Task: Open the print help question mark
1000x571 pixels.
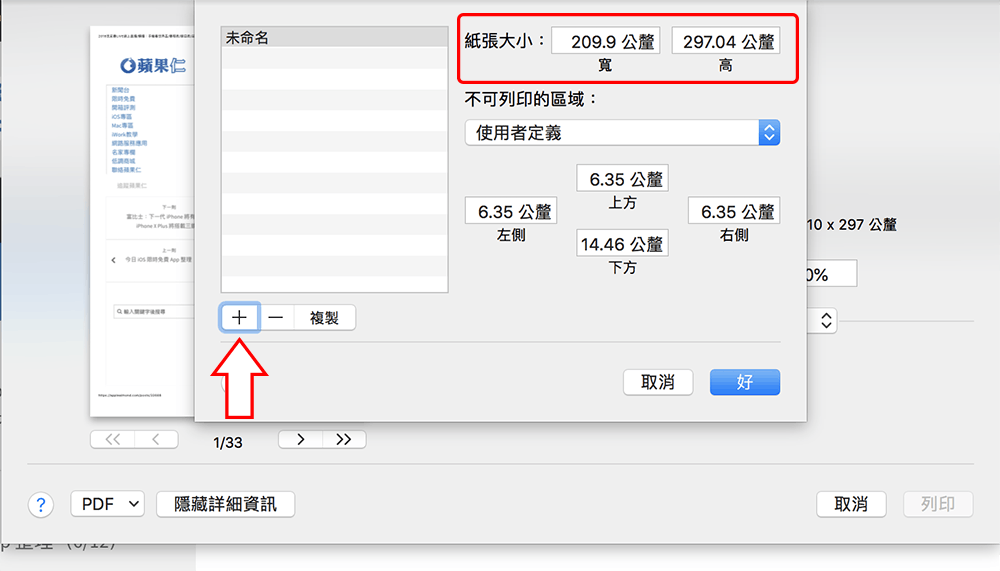Action: (x=41, y=505)
